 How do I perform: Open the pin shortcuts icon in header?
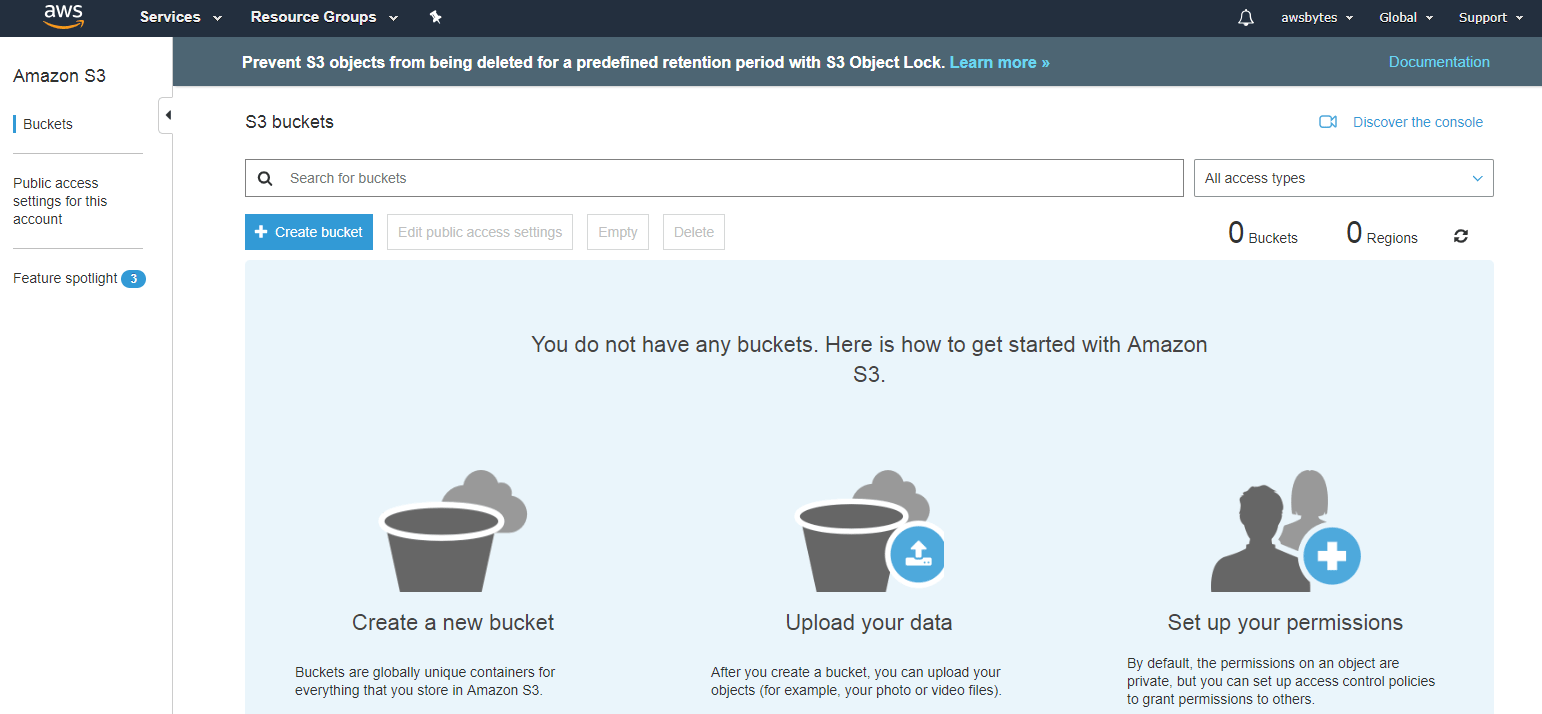435,17
